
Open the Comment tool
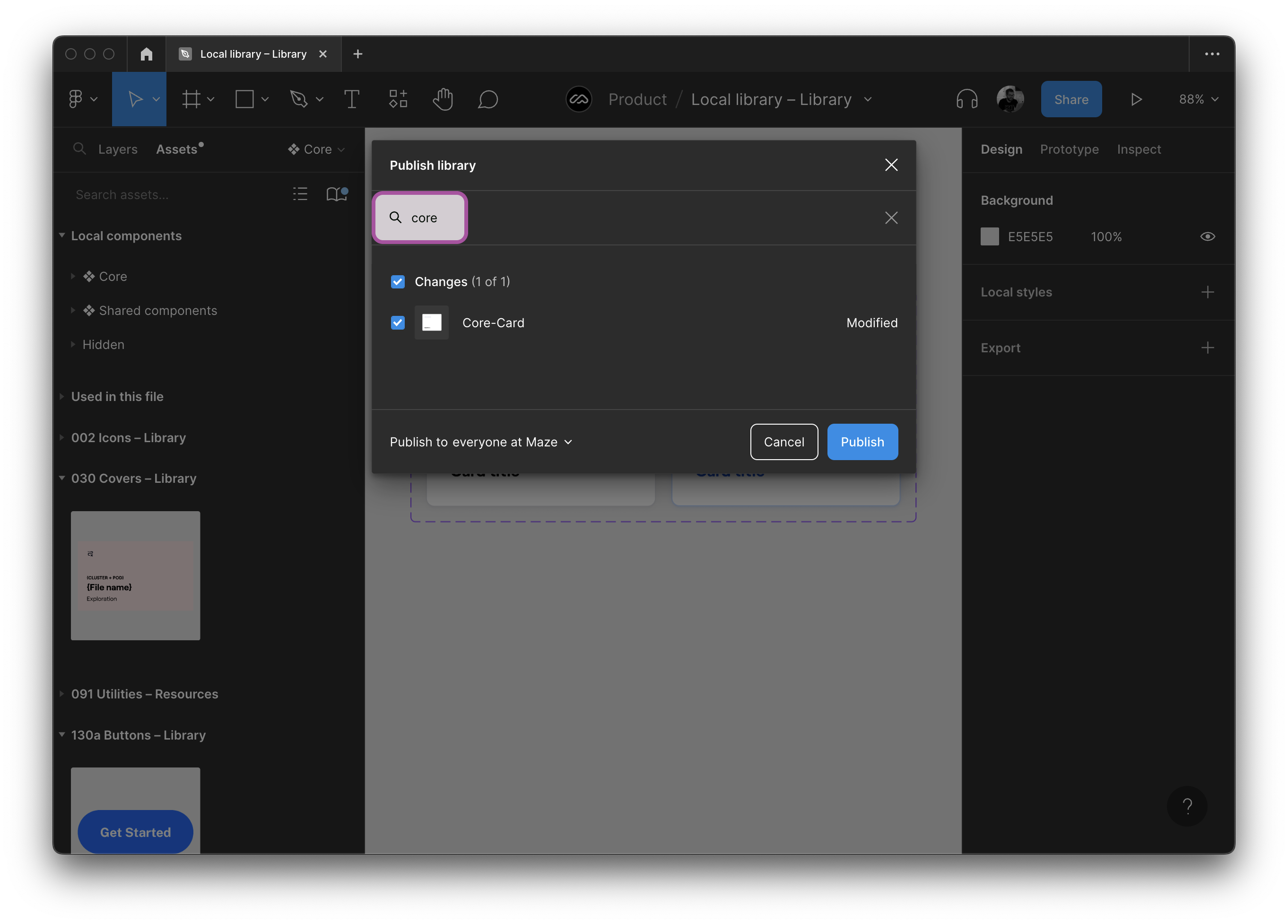coord(487,99)
